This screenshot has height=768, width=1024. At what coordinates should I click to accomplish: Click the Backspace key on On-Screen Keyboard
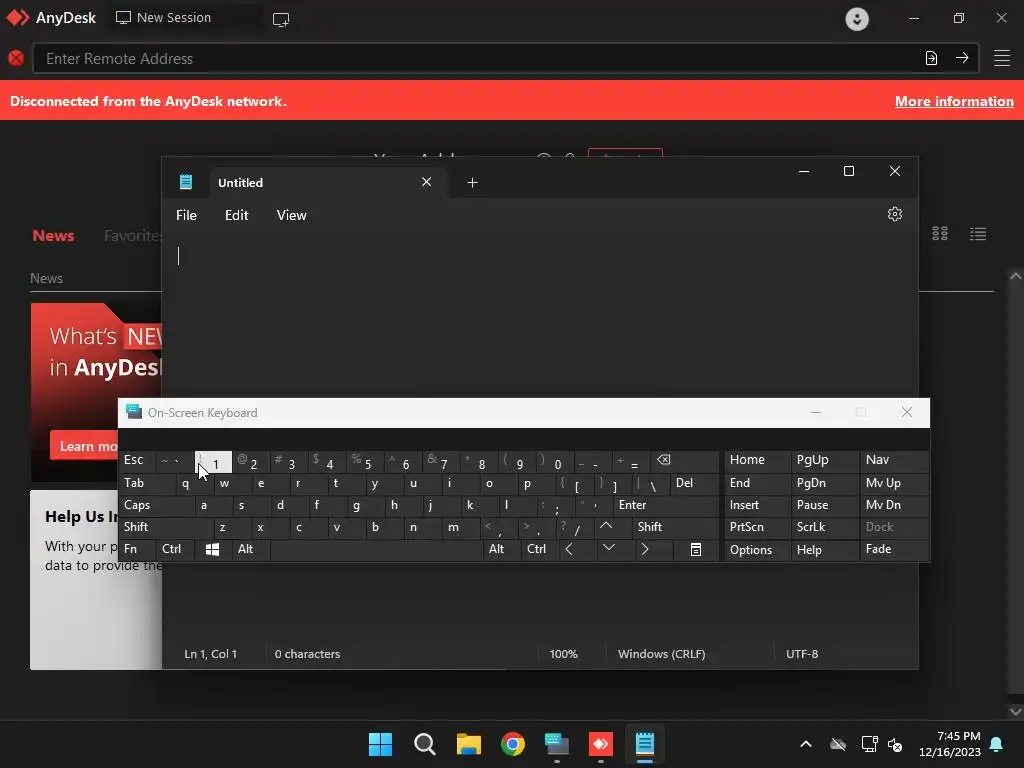tap(686, 461)
